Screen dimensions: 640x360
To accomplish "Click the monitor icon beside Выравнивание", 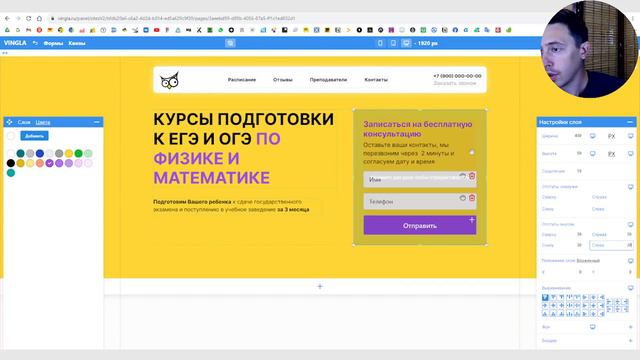I will coord(630,288).
